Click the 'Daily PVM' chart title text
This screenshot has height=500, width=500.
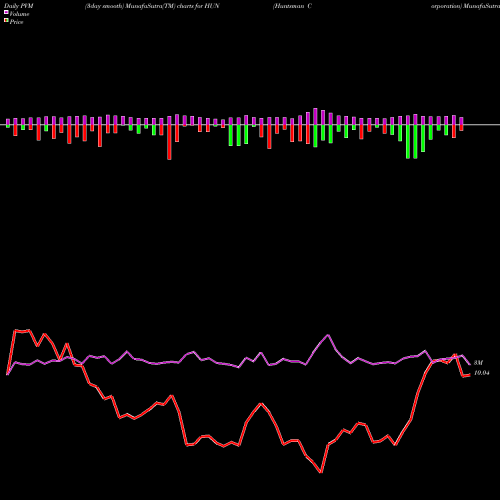tap(19, 6)
